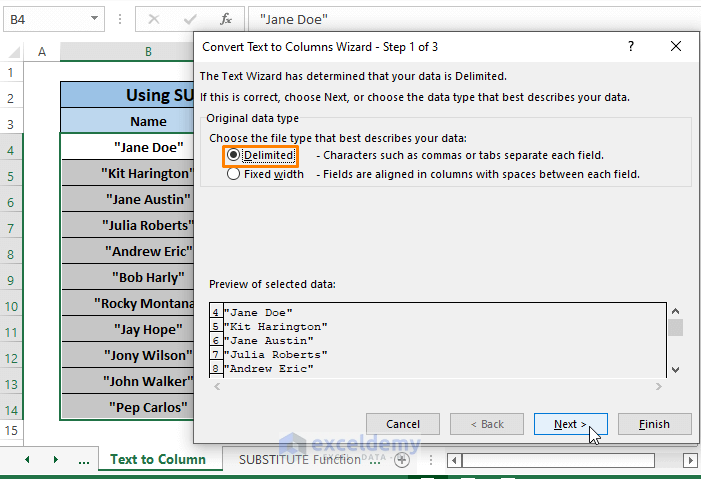Click the formula bar cancel X icon
Screen dimensions: 701x479
[154, 19]
